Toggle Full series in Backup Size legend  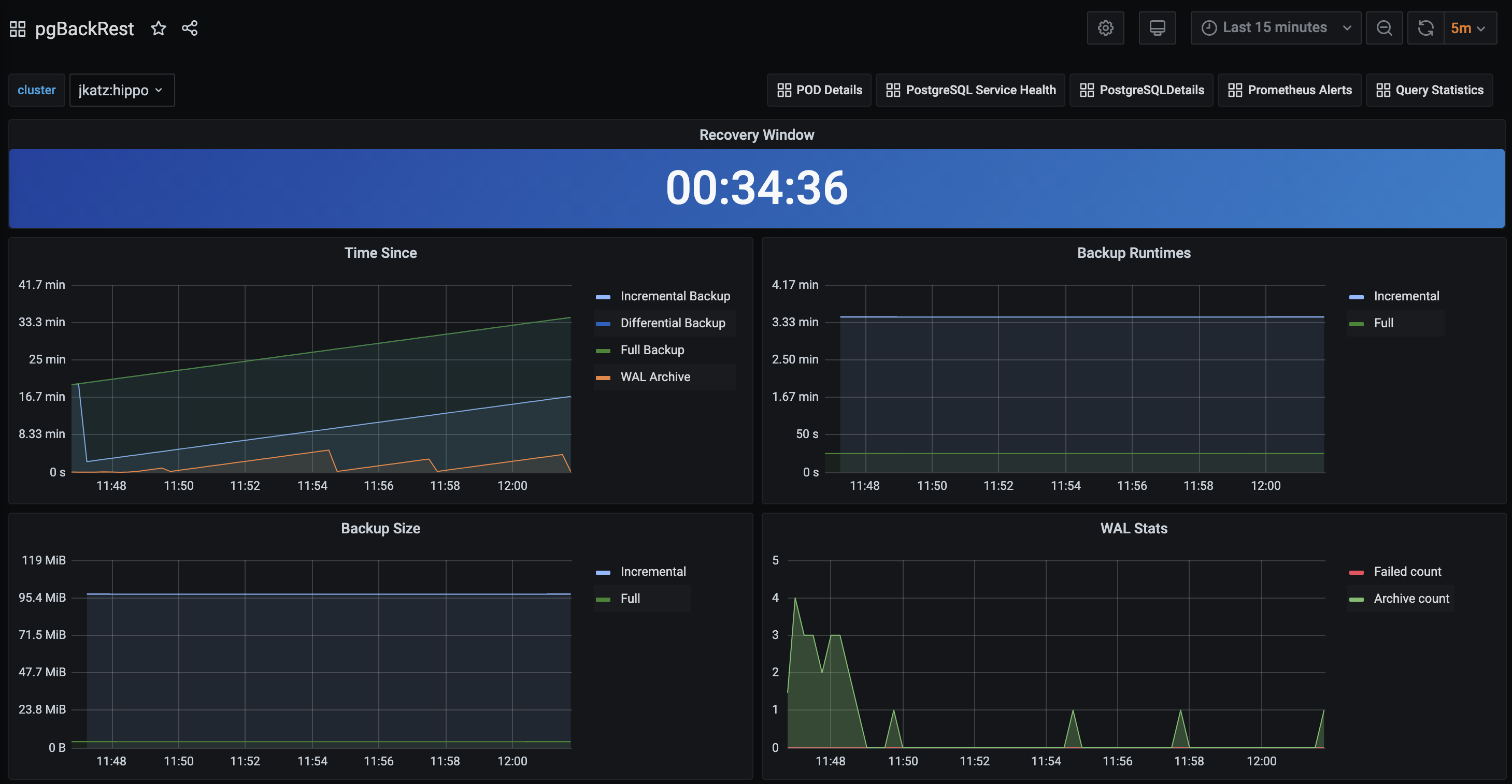630,599
